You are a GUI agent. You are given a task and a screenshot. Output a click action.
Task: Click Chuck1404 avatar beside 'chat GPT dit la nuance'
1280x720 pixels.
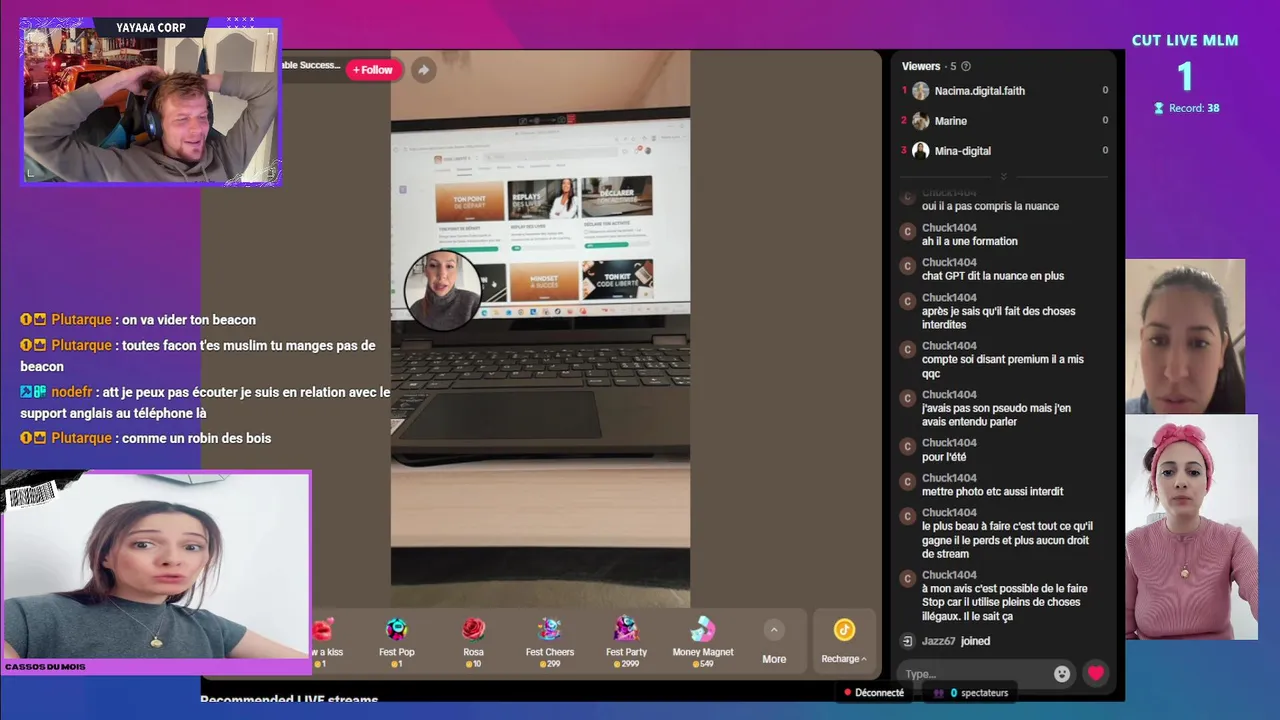908,266
